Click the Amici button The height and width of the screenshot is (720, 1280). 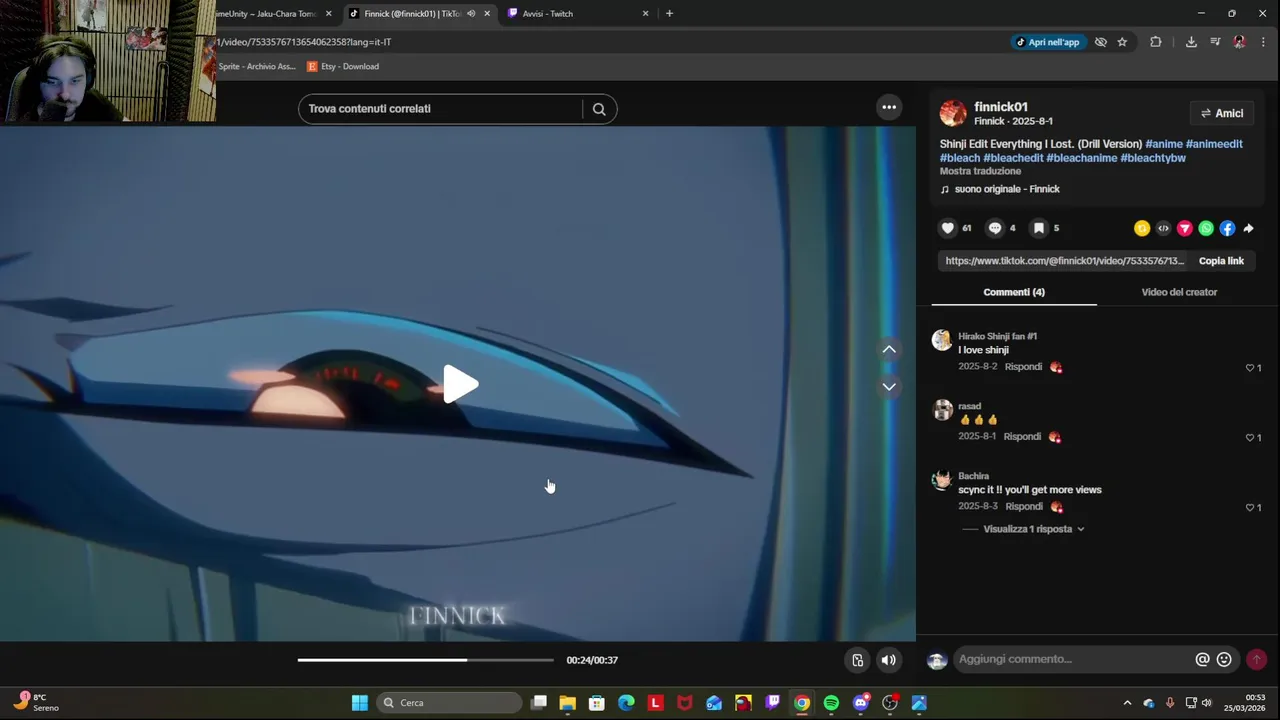point(1222,113)
